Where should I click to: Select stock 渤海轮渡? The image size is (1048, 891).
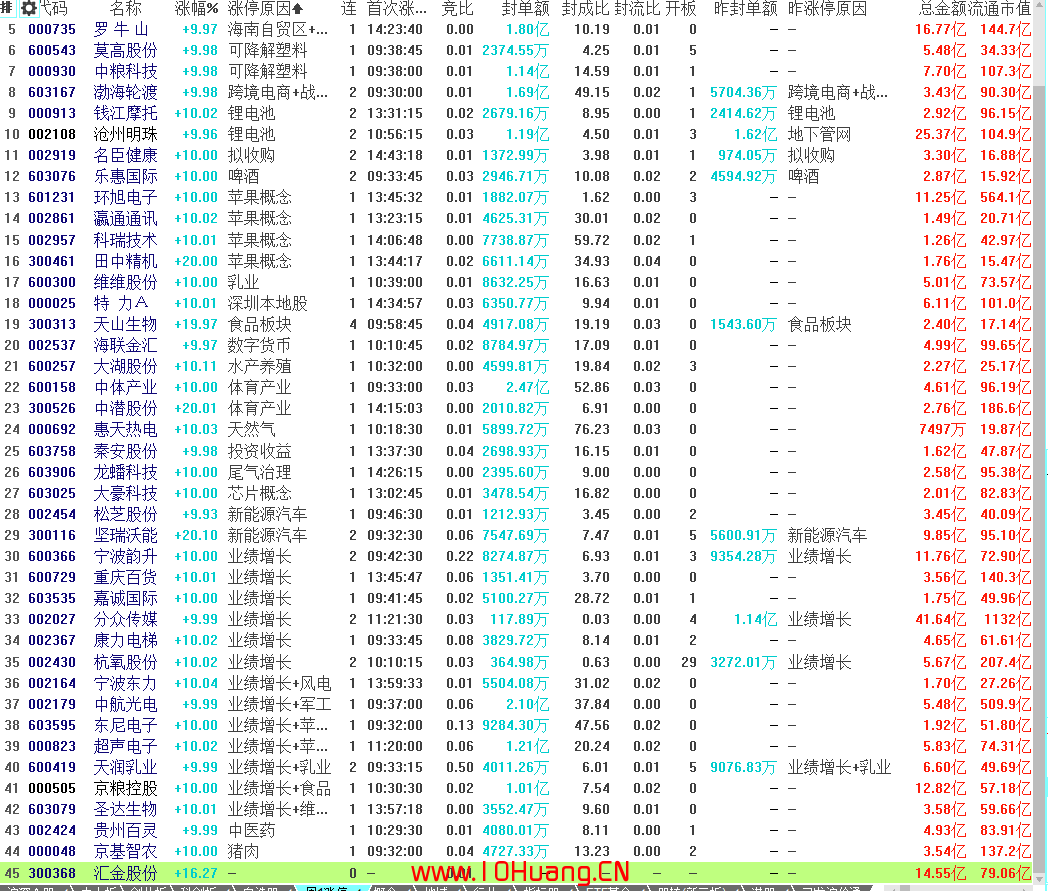[126, 92]
